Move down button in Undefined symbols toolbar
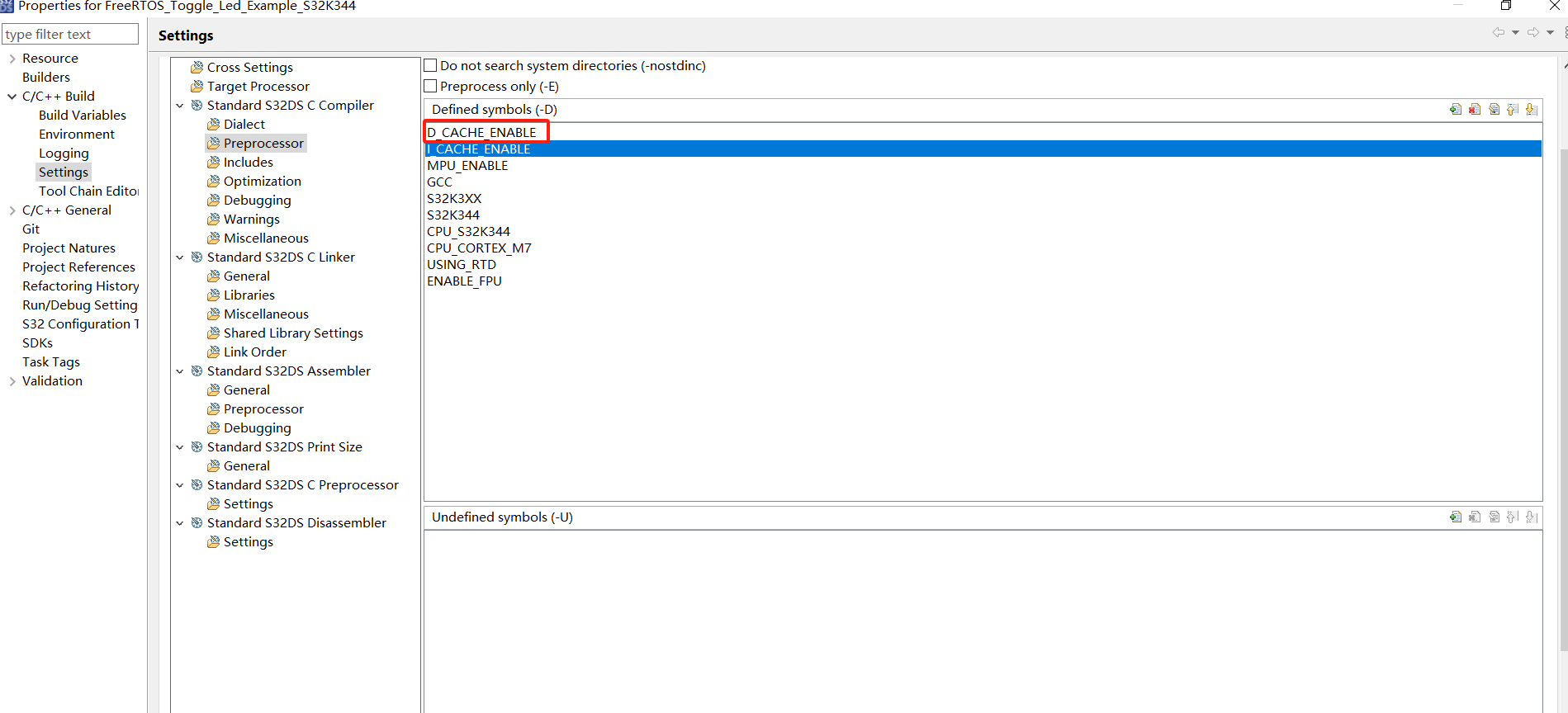The image size is (1568, 713). 1532,517
